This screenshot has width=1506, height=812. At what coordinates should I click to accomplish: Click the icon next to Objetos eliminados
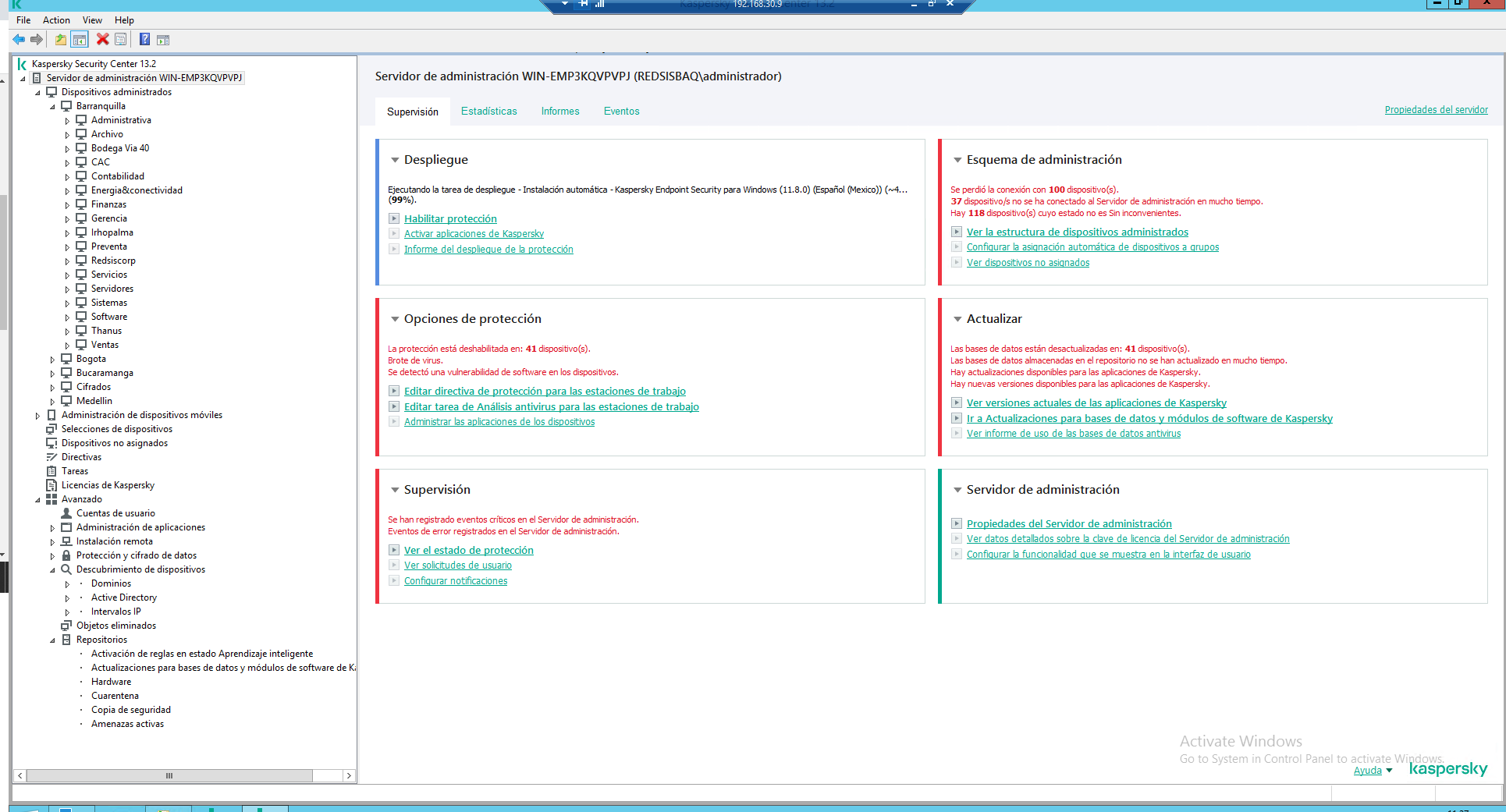[66, 626]
